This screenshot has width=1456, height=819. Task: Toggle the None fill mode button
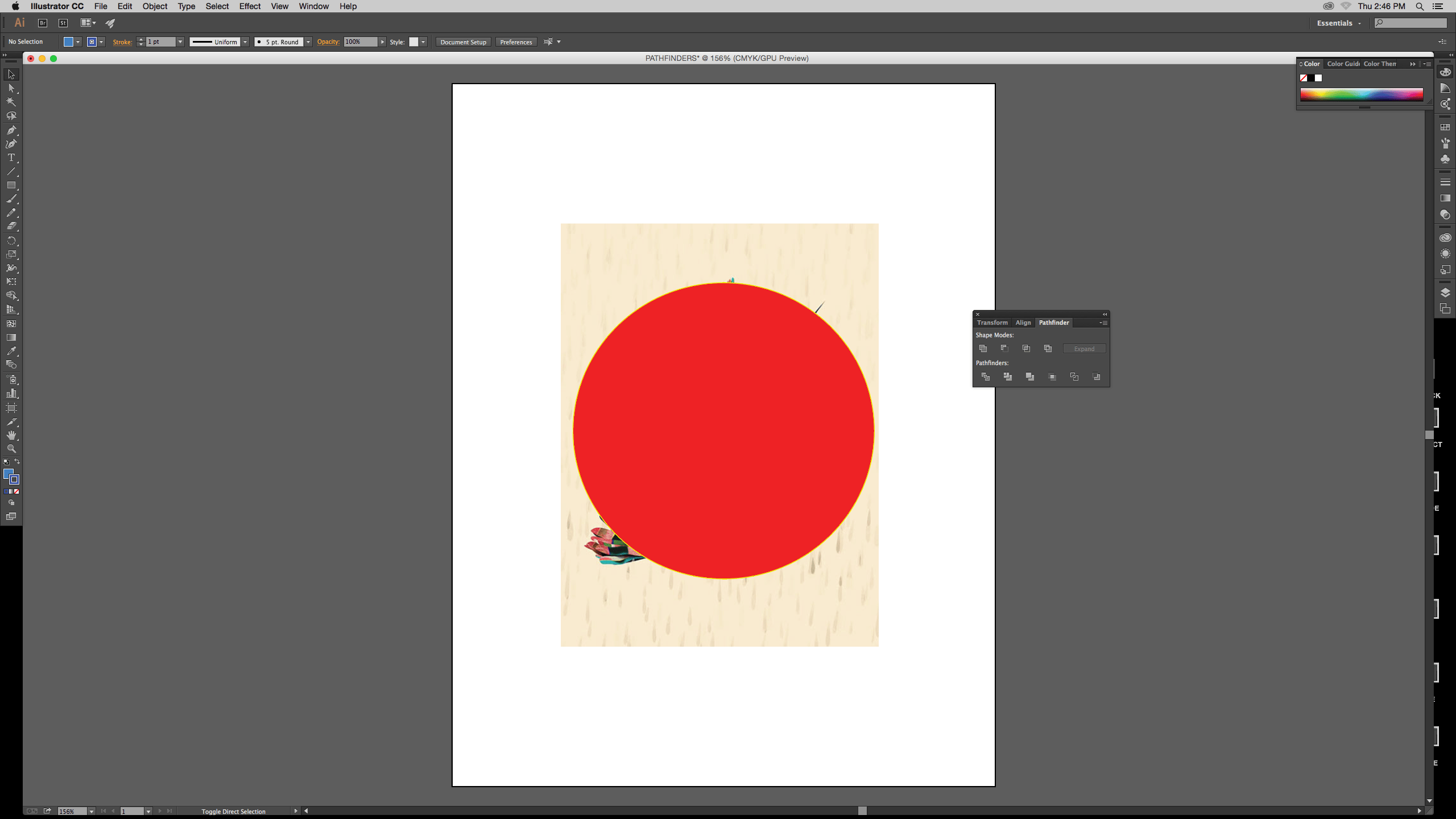click(x=17, y=491)
